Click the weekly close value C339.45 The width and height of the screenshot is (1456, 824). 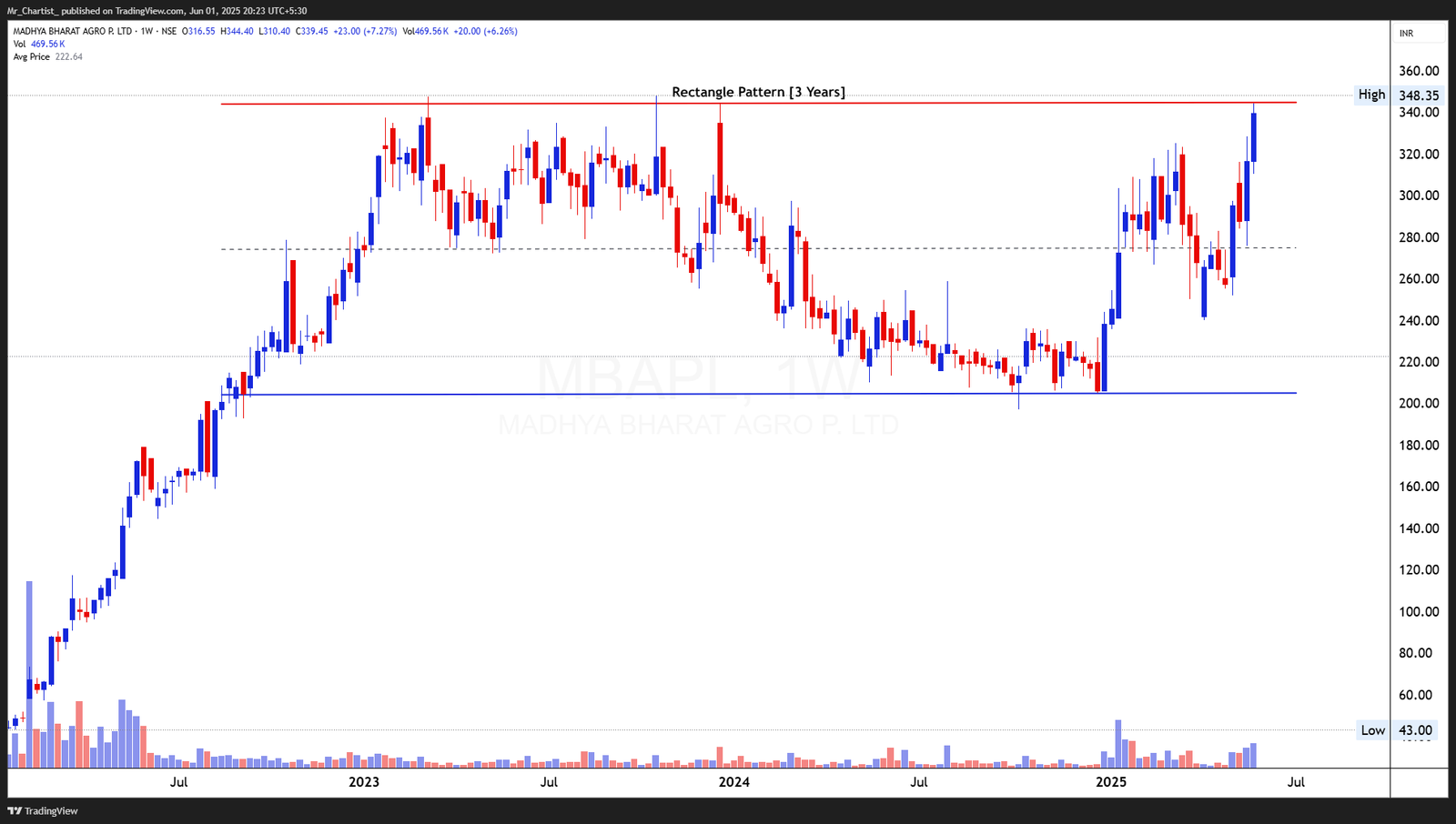[310, 31]
